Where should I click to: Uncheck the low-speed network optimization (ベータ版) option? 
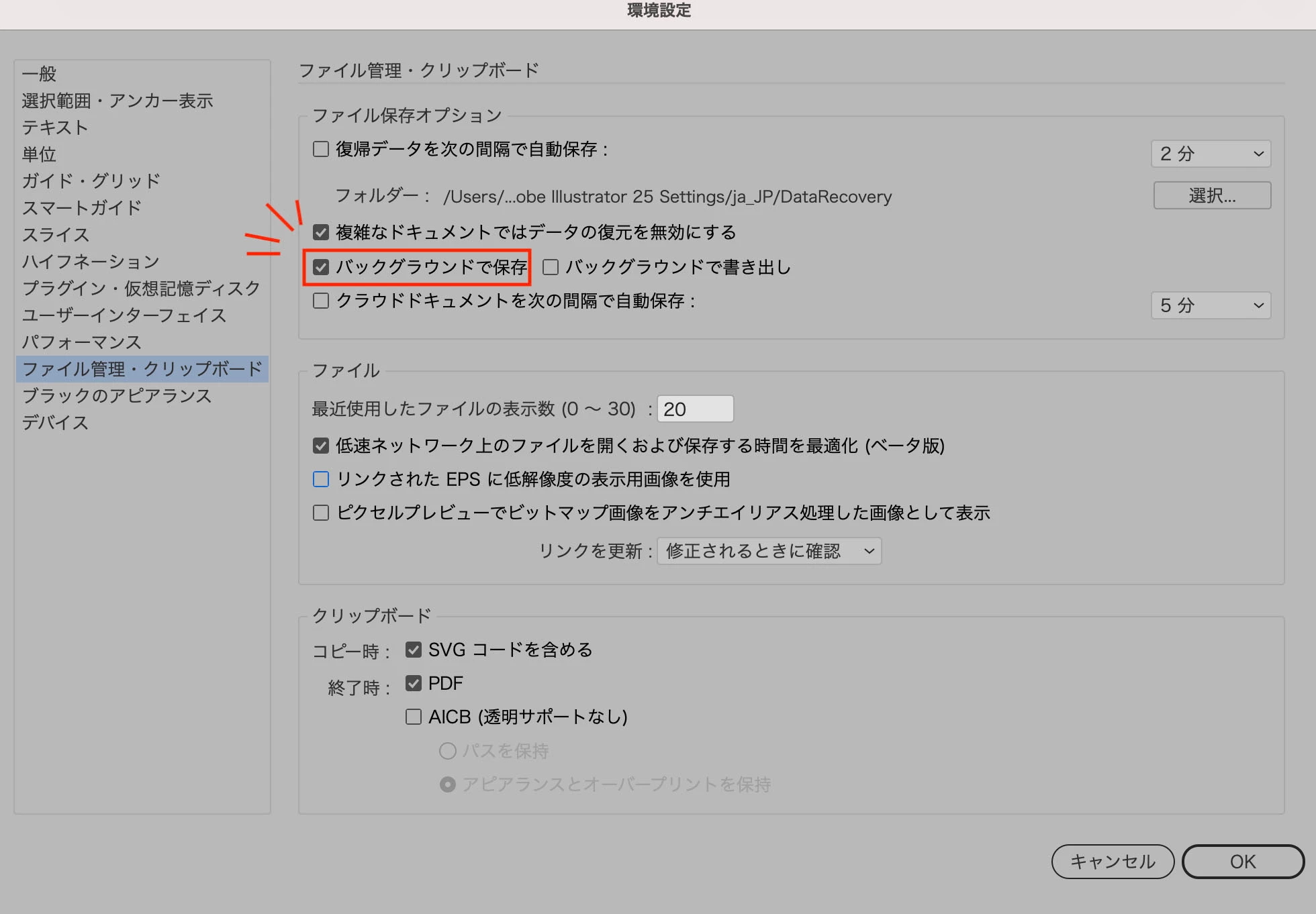[321, 446]
